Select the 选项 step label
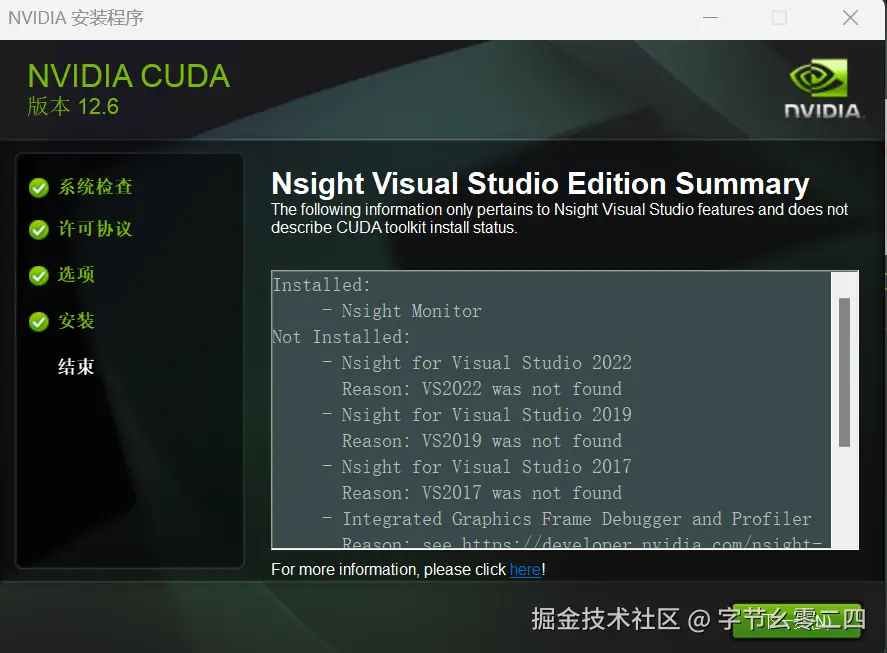Viewport: 887px width, 653px height. [76, 274]
